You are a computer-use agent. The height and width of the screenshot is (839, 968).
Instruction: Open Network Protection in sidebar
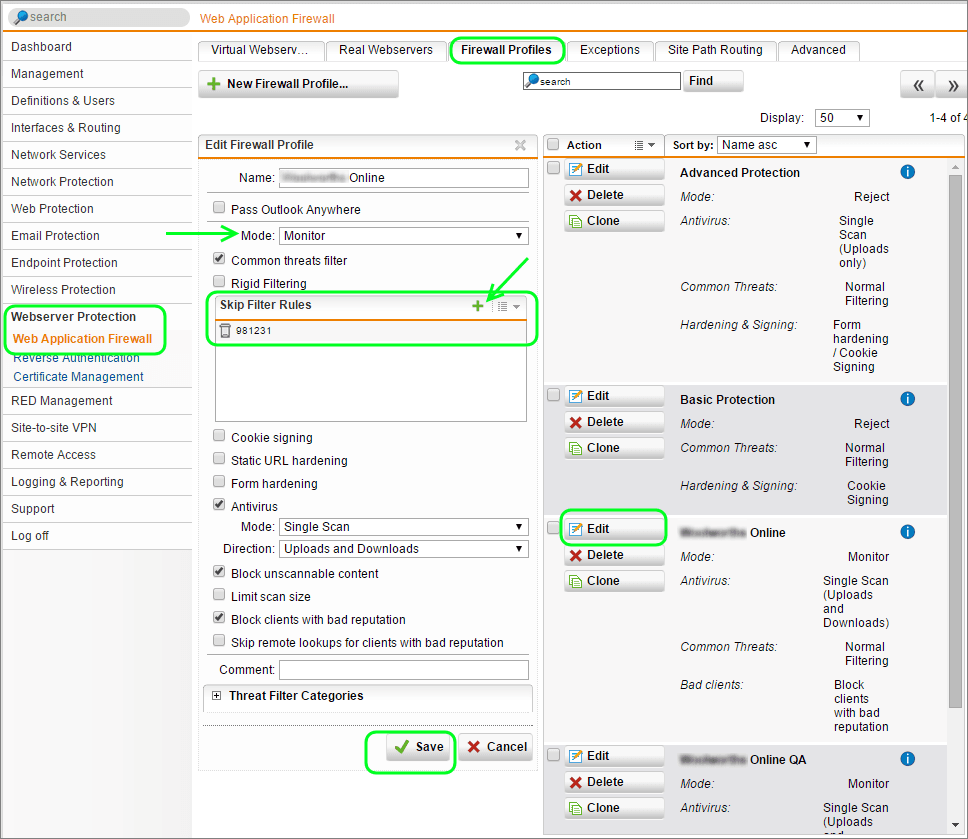point(98,182)
